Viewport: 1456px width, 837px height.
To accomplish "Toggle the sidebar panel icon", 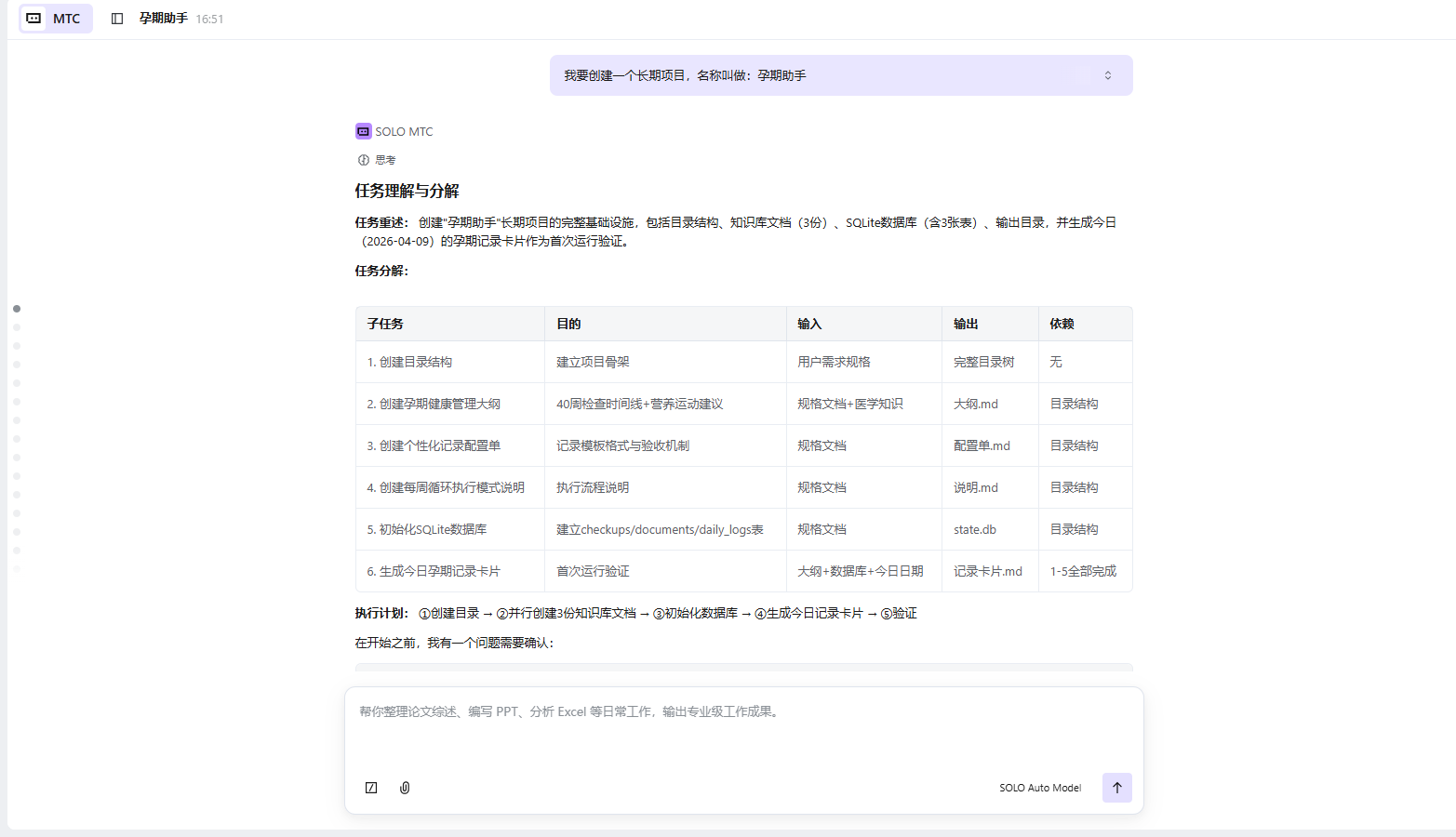I will point(117,19).
